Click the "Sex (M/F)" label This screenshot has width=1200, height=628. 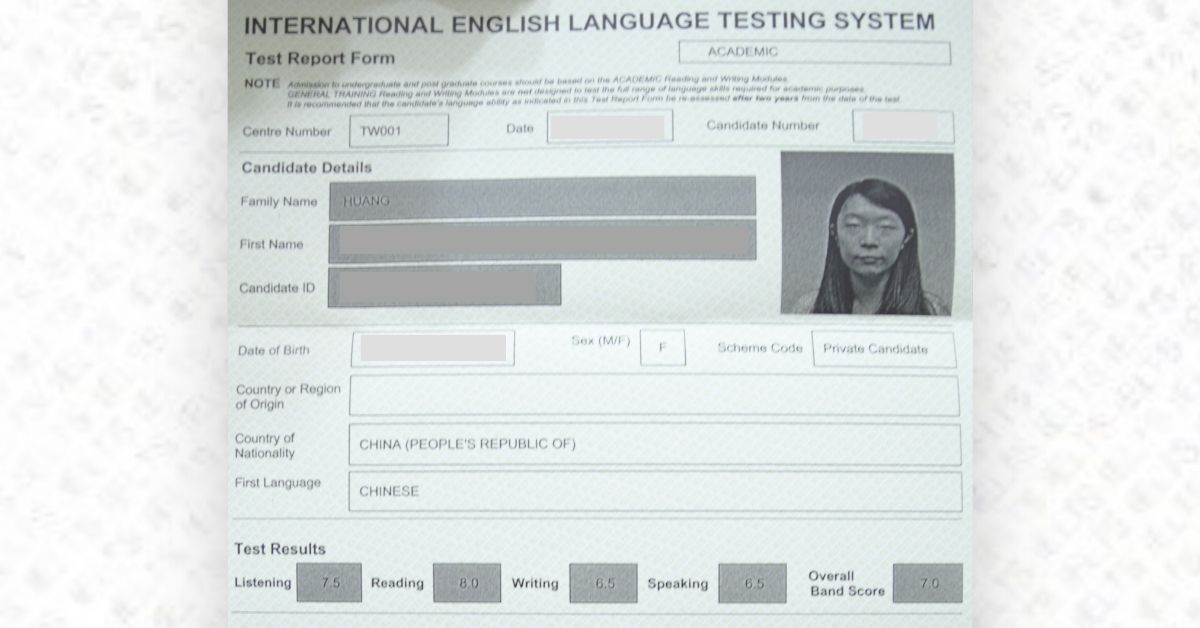[601, 341]
